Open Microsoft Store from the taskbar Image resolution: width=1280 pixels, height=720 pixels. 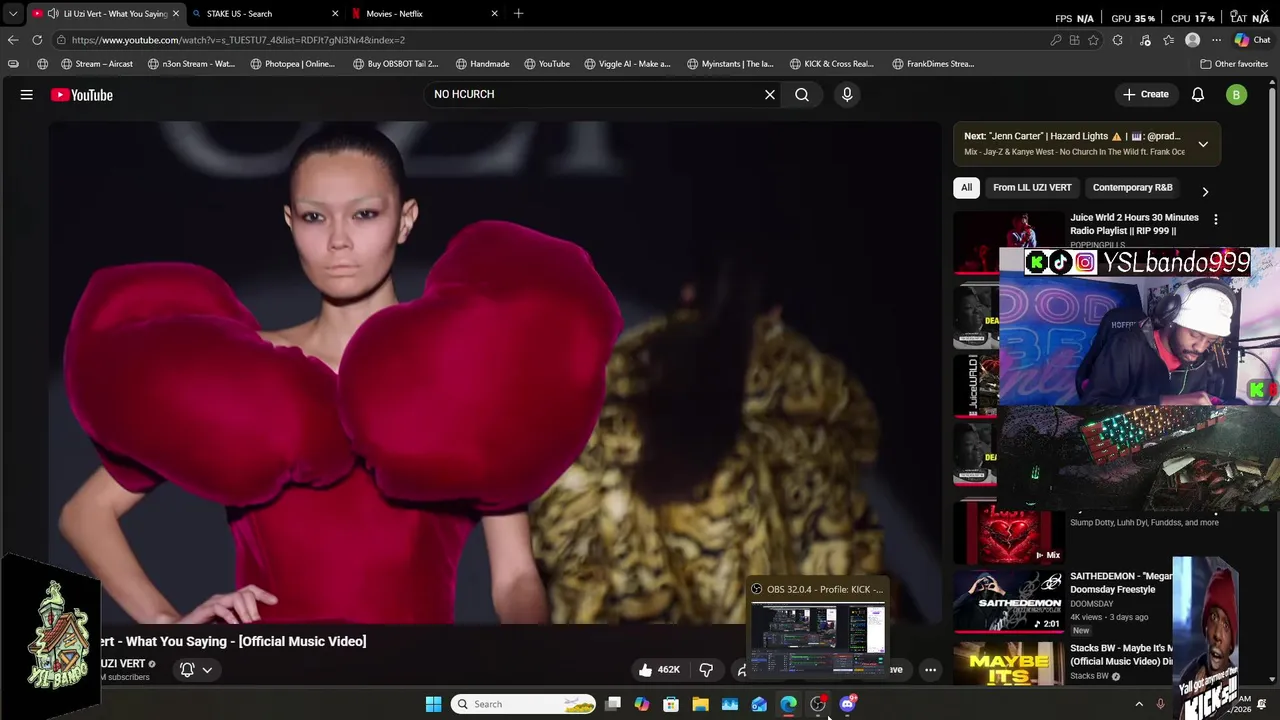pyautogui.click(x=671, y=704)
